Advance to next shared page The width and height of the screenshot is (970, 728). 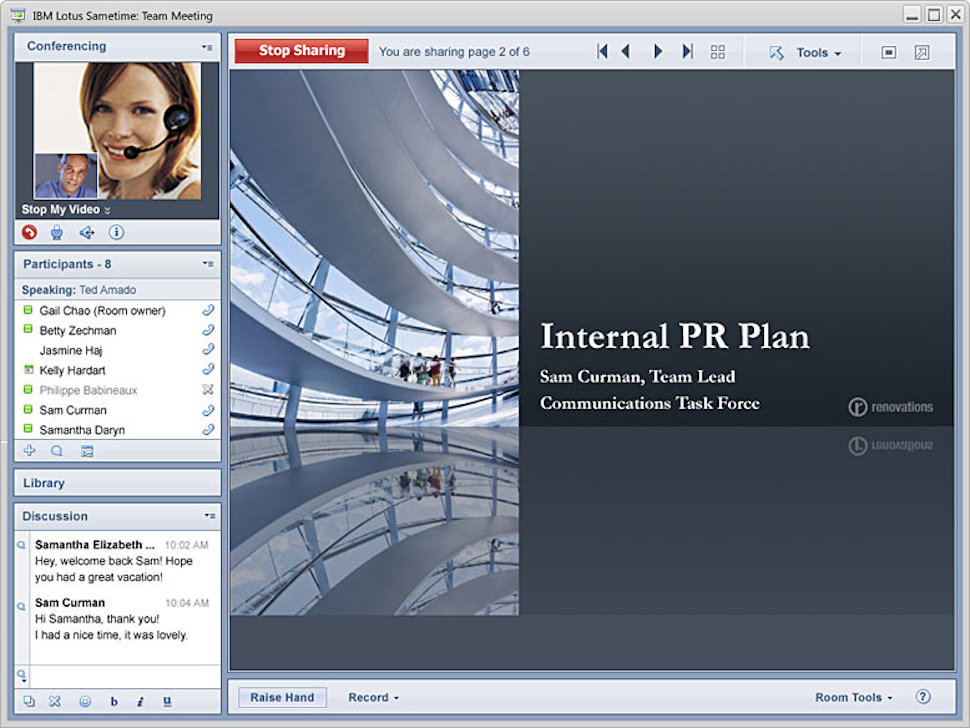658,51
